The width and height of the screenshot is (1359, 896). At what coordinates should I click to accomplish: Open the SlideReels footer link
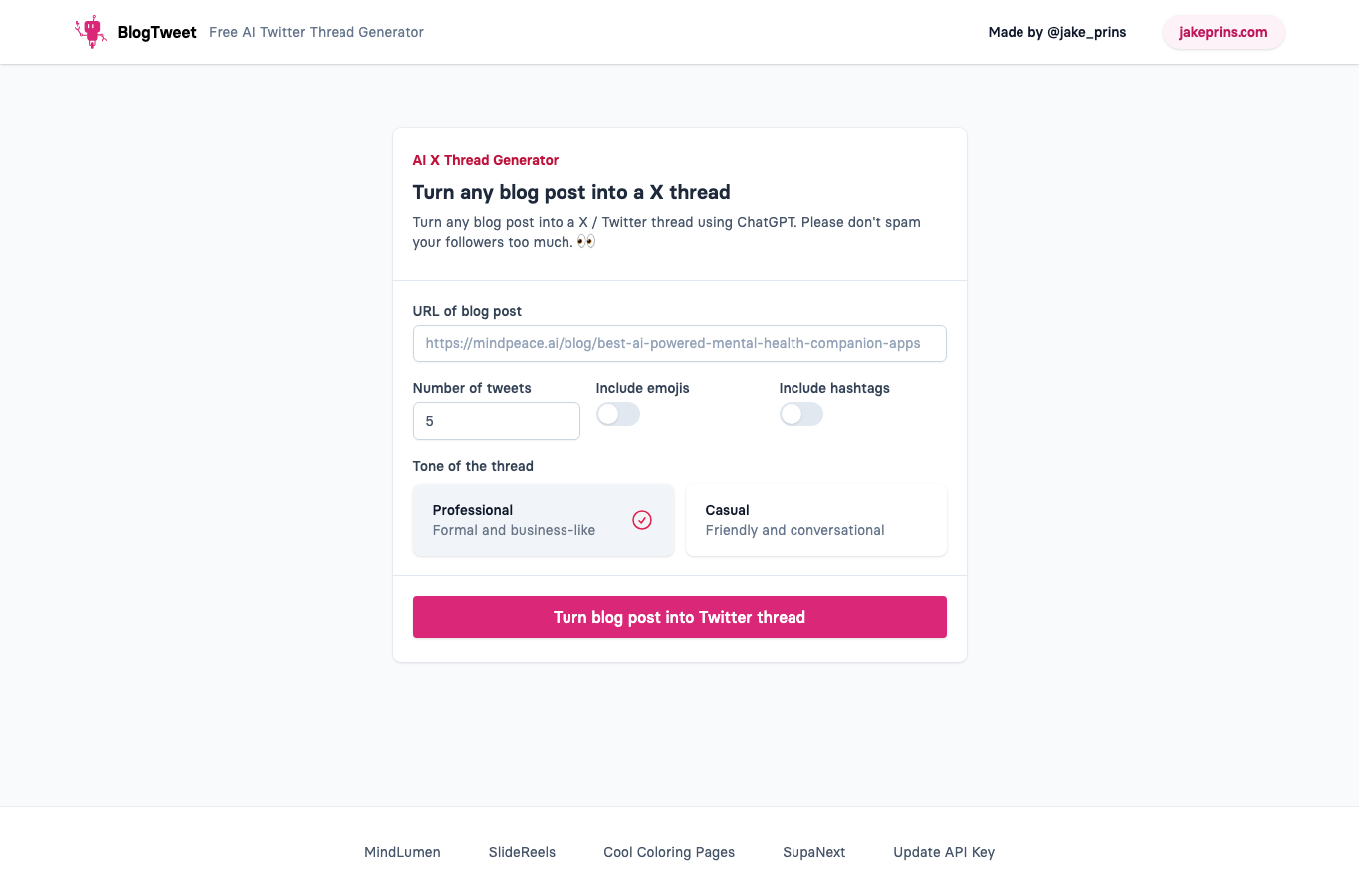522,852
